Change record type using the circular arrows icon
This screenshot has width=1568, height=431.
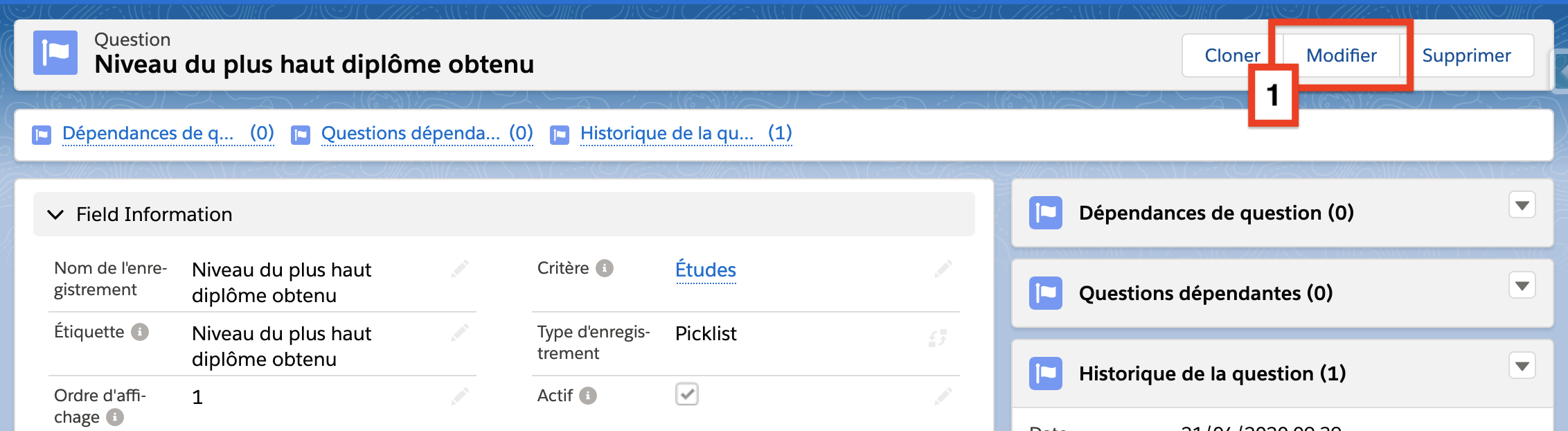[938, 338]
